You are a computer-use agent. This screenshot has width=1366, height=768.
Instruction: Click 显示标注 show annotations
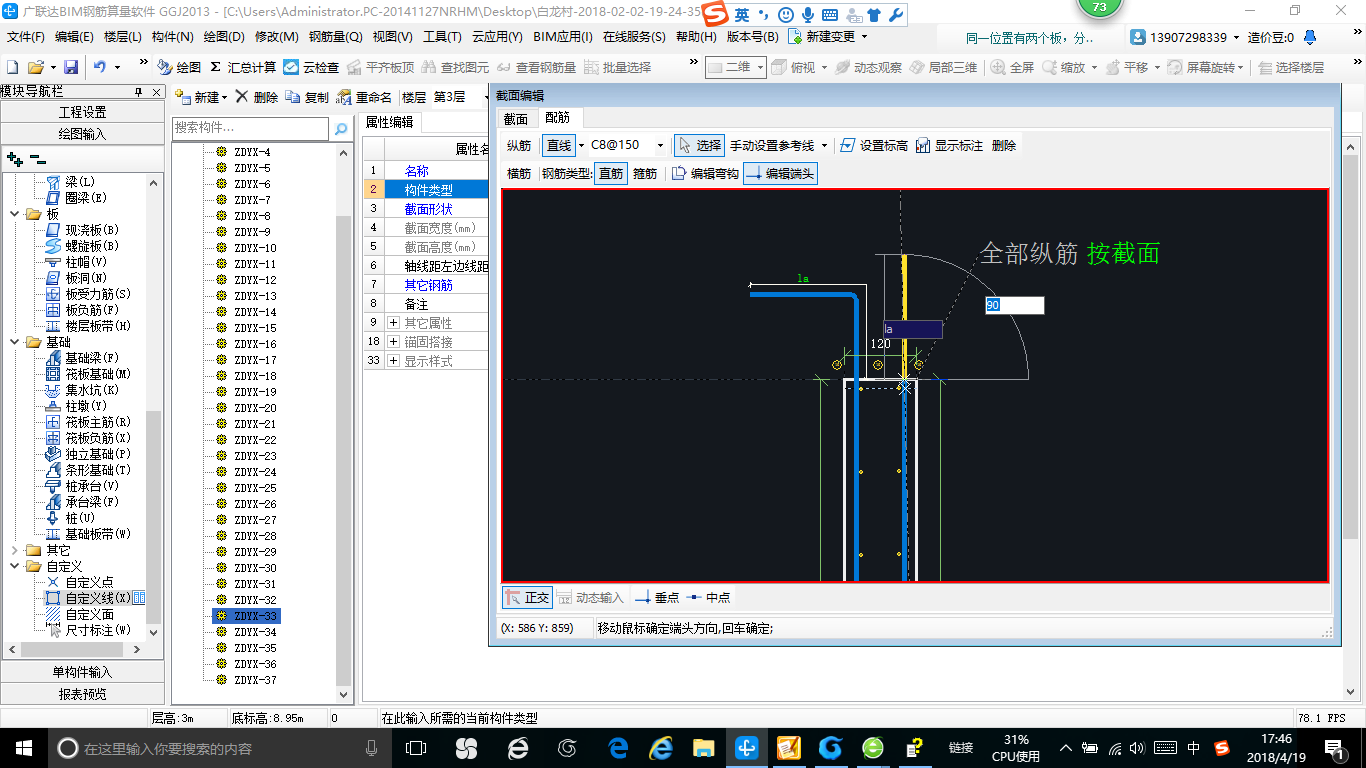949,145
